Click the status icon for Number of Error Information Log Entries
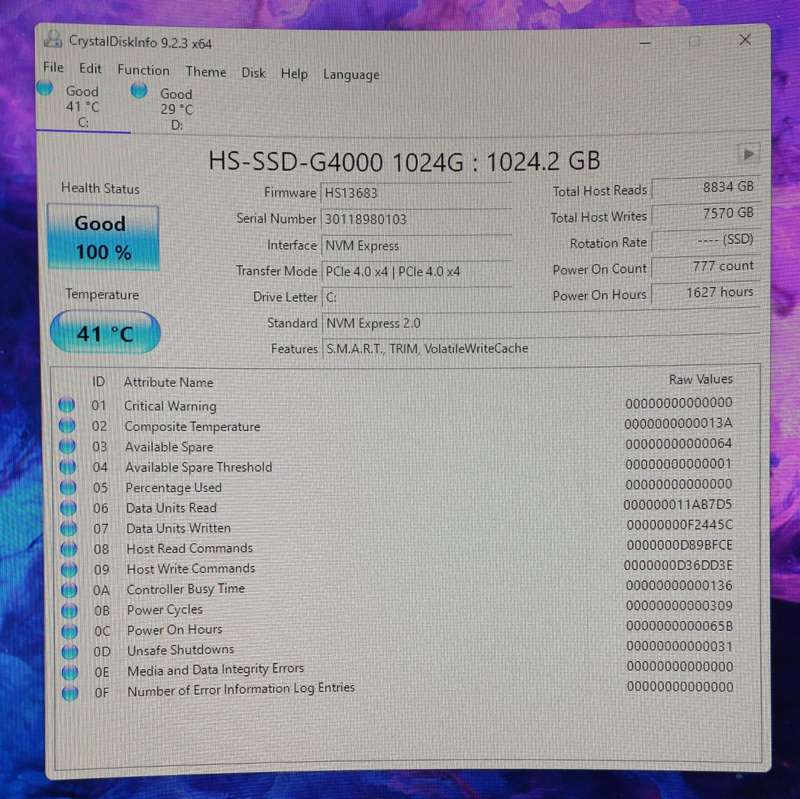The height and width of the screenshot is (799, 800). 70,693
